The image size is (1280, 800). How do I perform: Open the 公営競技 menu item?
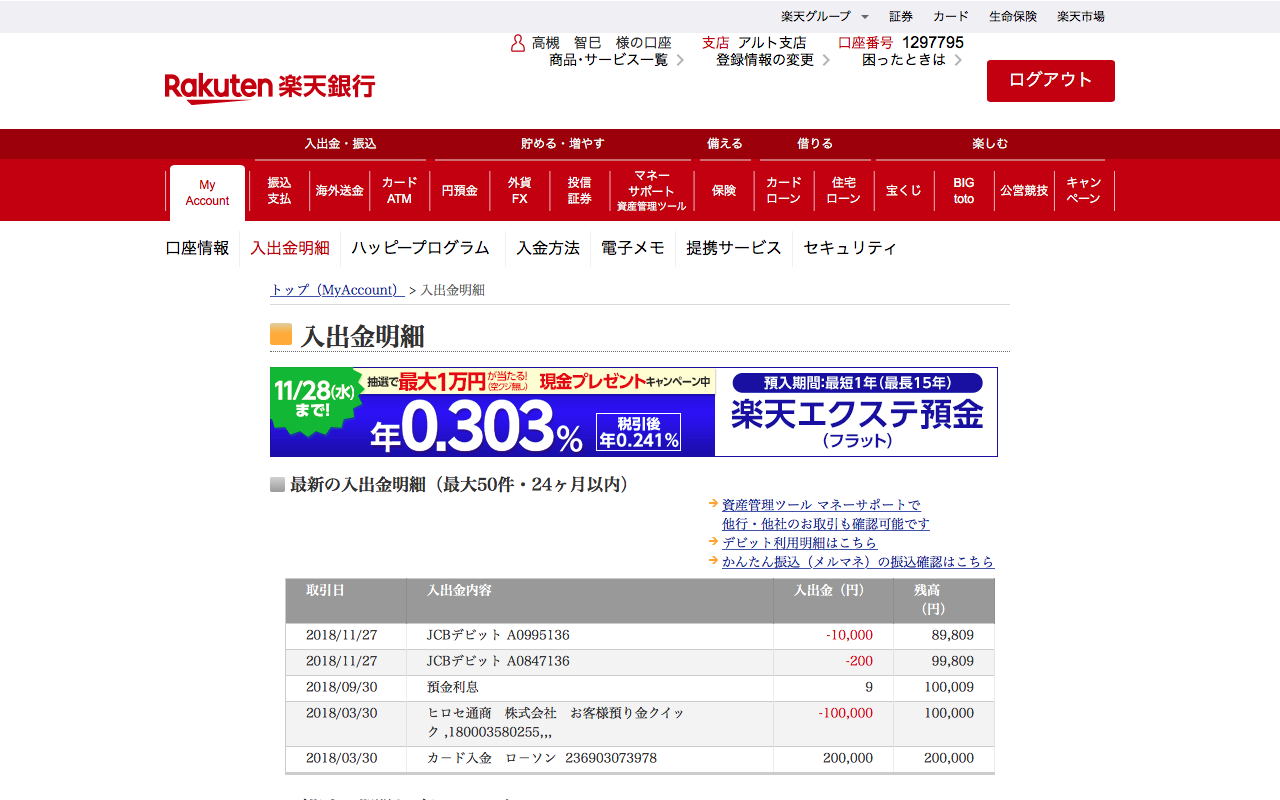(1024, 191)
